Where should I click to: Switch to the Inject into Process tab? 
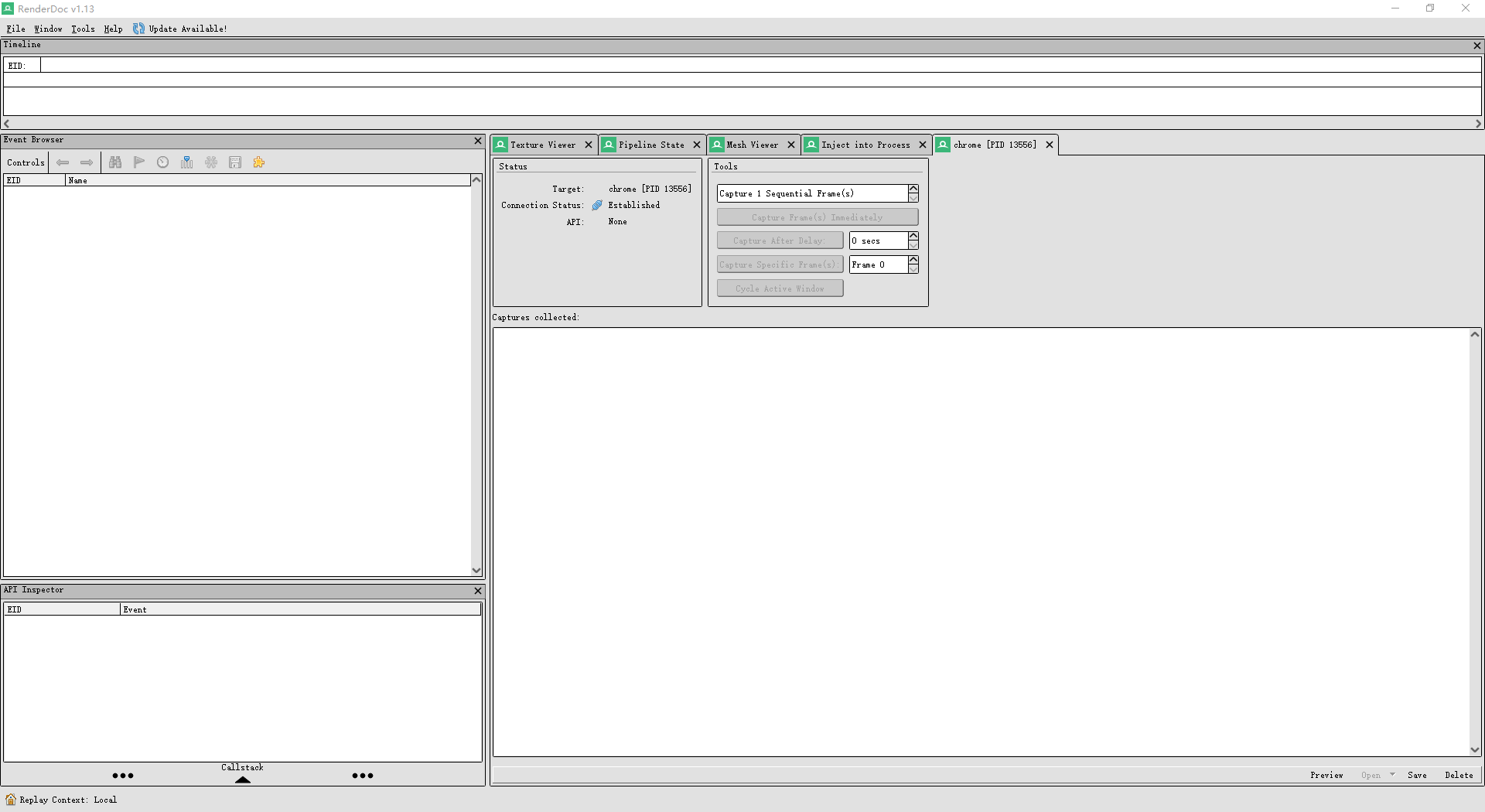pos(865,145)
